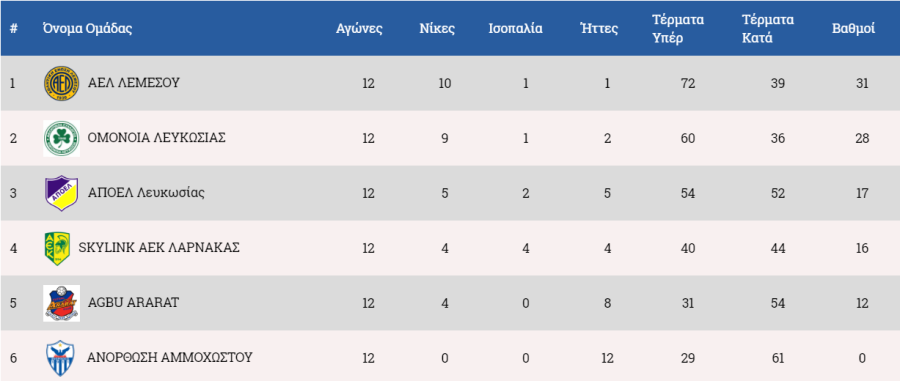Click the ΑΠΟΕΛ purple-yellow shield logo
Viewport: 900px width, 381px height.
61,193
